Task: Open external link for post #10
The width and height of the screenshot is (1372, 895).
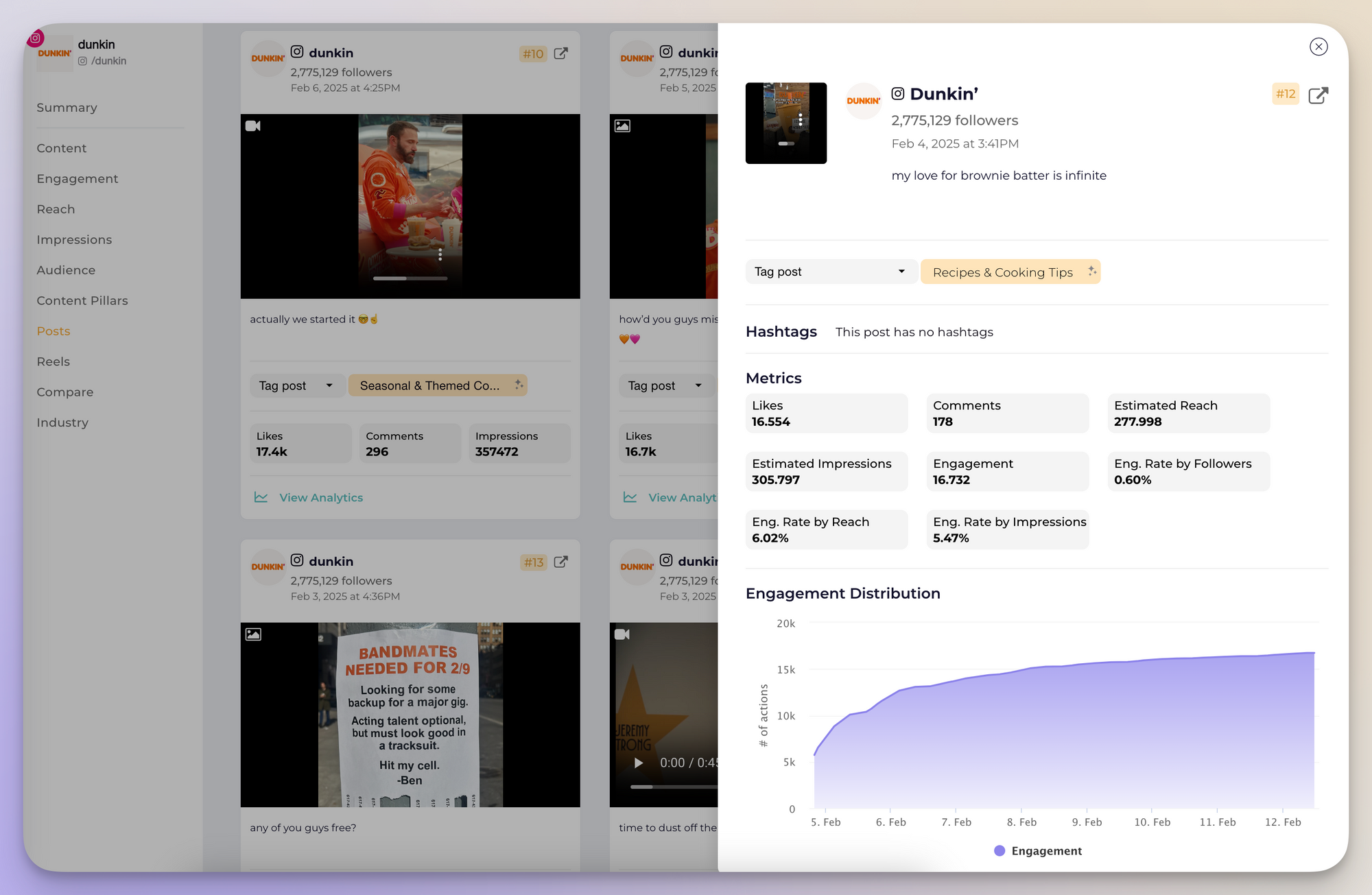Action: point(560,53)
